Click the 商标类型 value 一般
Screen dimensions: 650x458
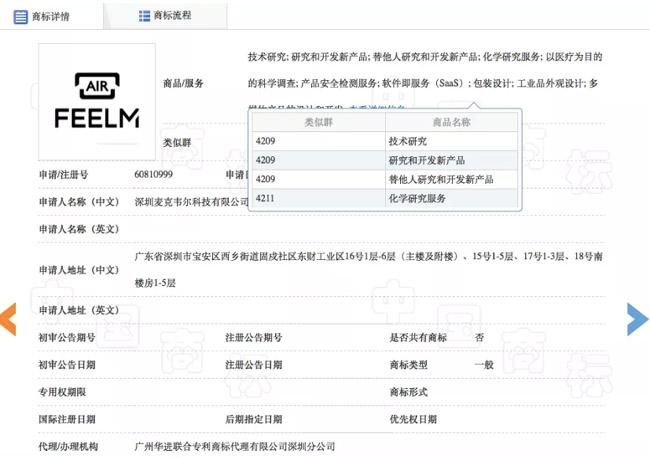coord(484,365)
